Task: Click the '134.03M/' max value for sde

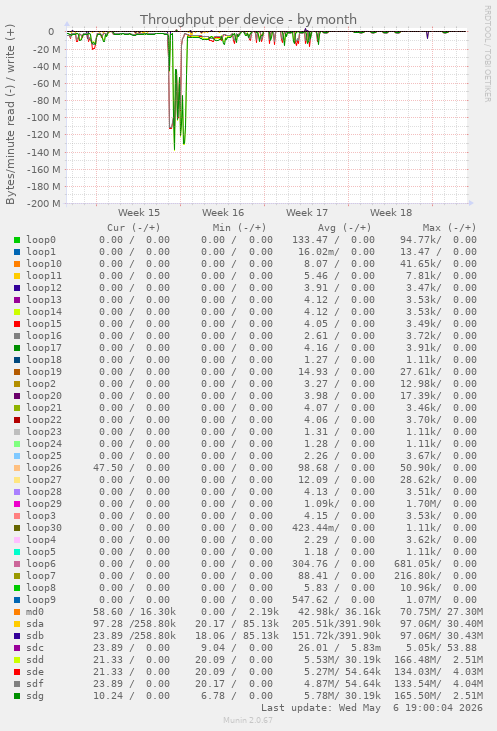Action: (418, 672)
